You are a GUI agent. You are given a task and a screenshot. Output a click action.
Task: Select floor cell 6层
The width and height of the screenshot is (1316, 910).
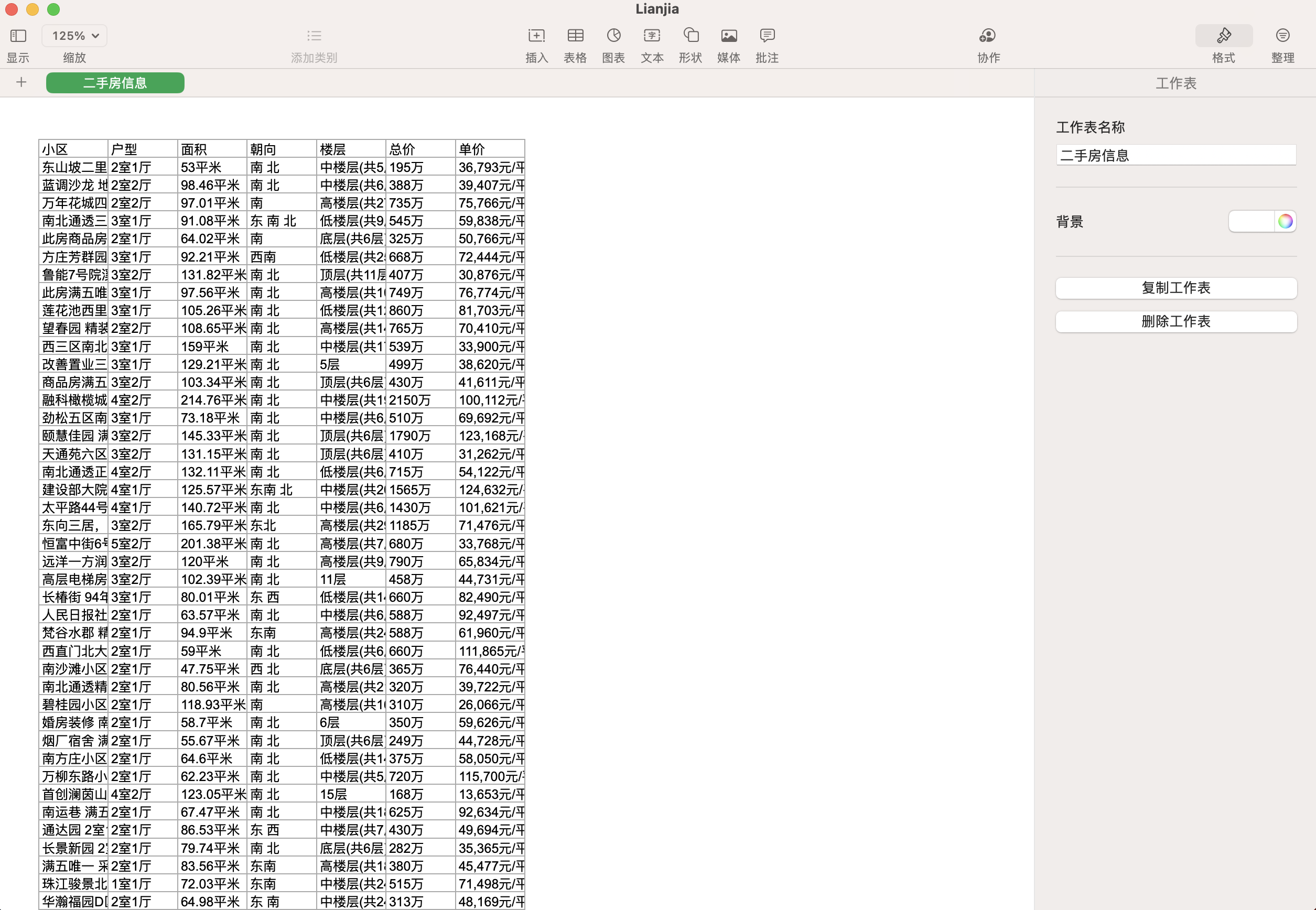point(352,722)
